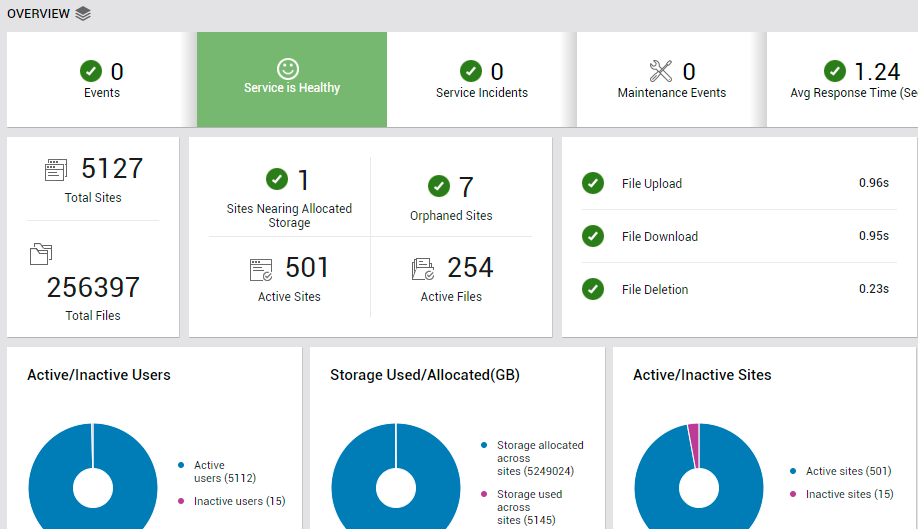Click the Active/Inactive Users chart title

tap(99, 375)
